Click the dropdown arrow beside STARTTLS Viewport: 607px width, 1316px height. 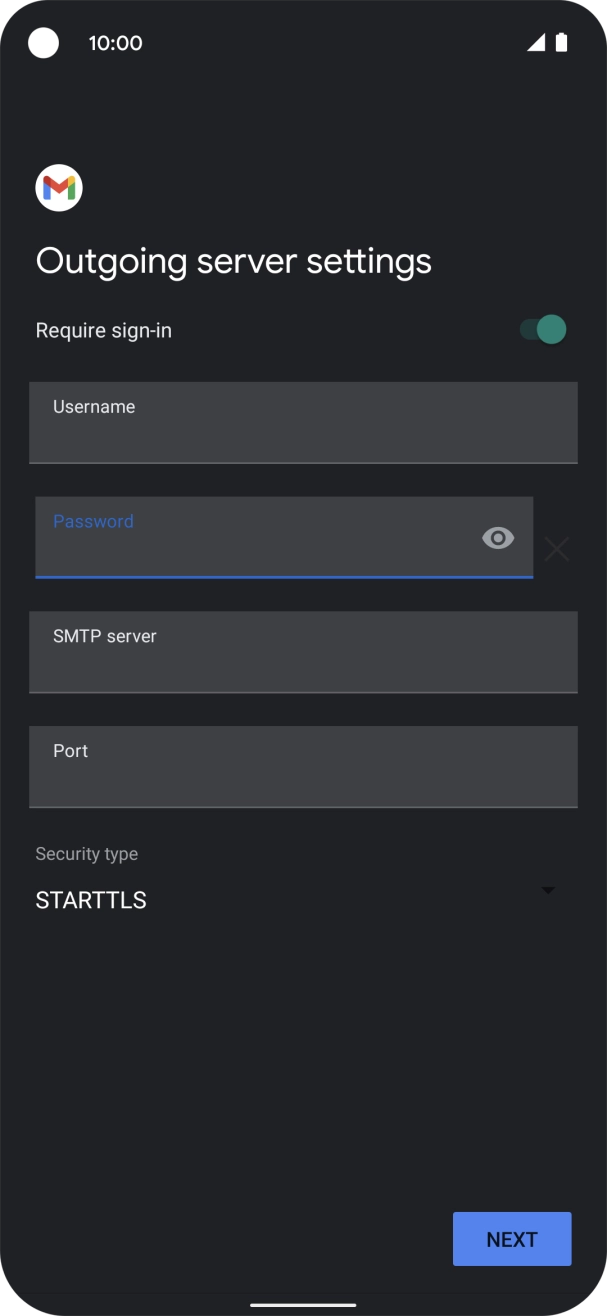(547, 889)
